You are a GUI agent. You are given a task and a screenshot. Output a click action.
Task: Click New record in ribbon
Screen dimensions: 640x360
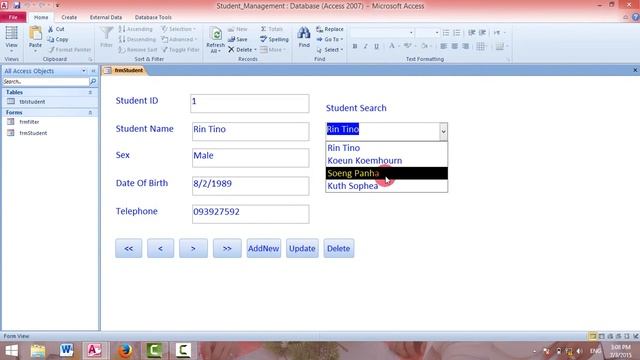(x=238, y=29)
